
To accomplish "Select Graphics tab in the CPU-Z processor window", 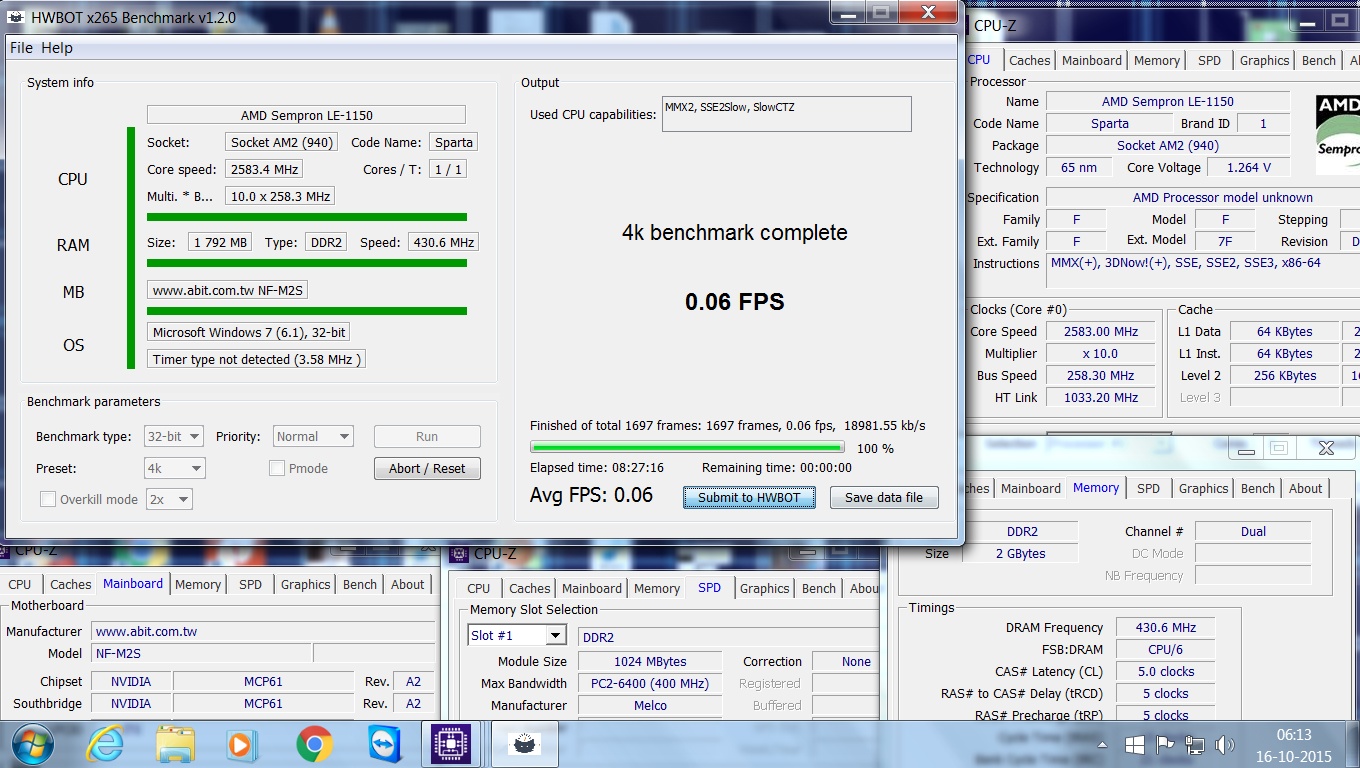I will 1264,60.
